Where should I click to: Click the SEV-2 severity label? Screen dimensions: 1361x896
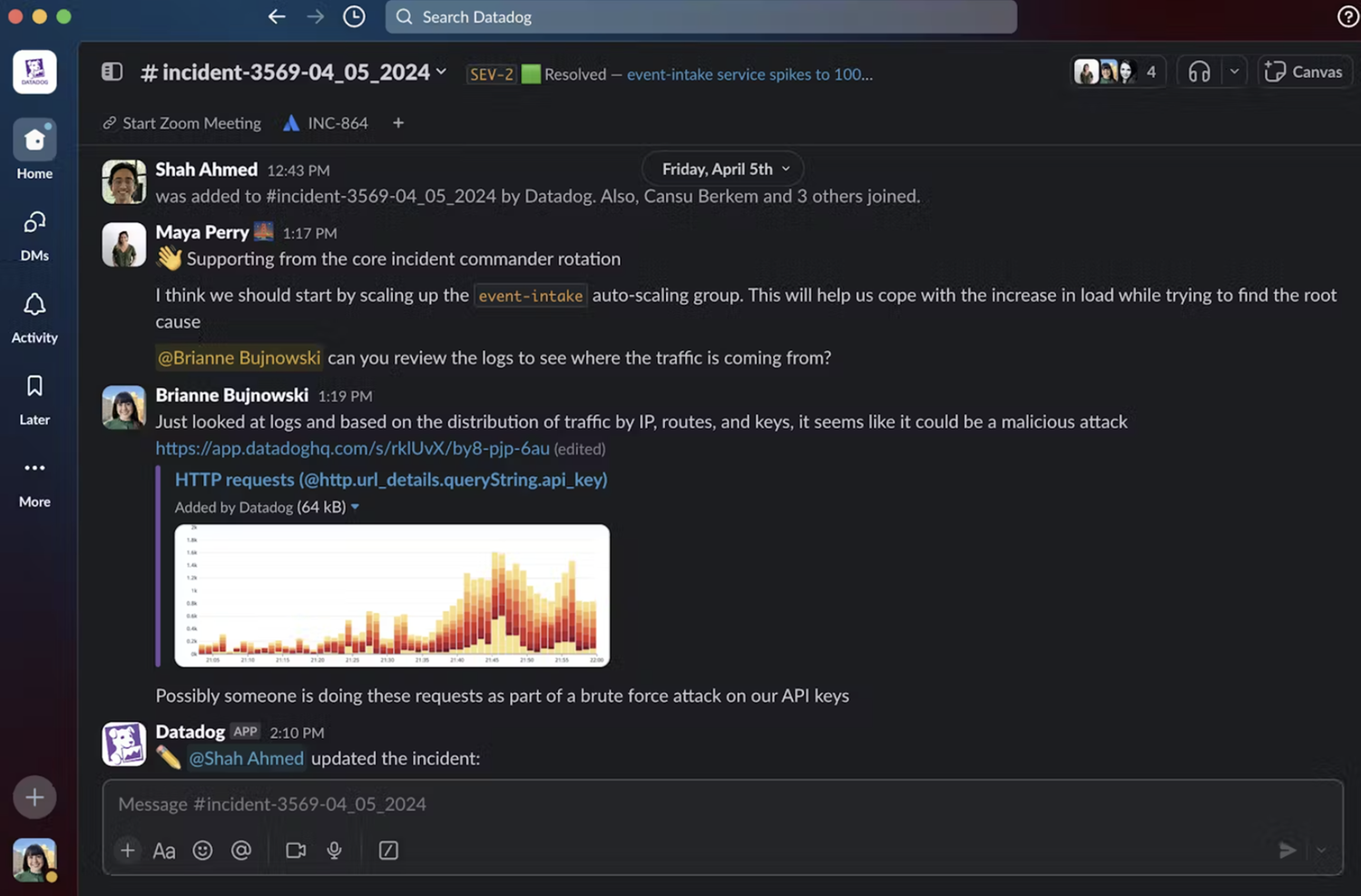point(491,74)
